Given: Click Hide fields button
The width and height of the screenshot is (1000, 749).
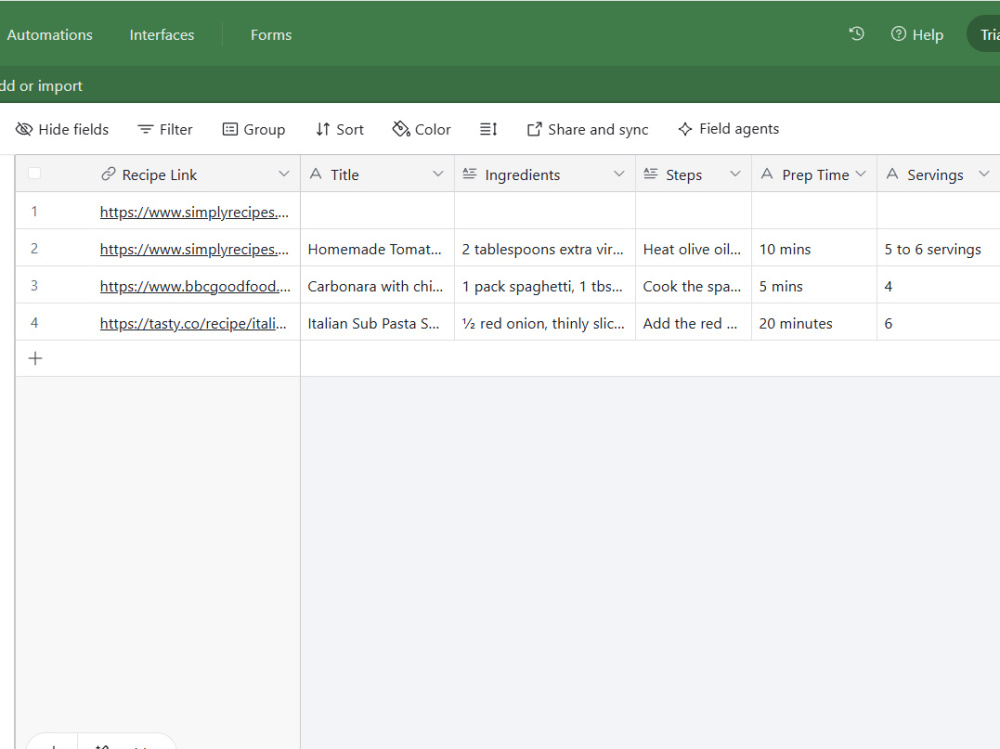Looking at the screenshot, I should (62, 130).
